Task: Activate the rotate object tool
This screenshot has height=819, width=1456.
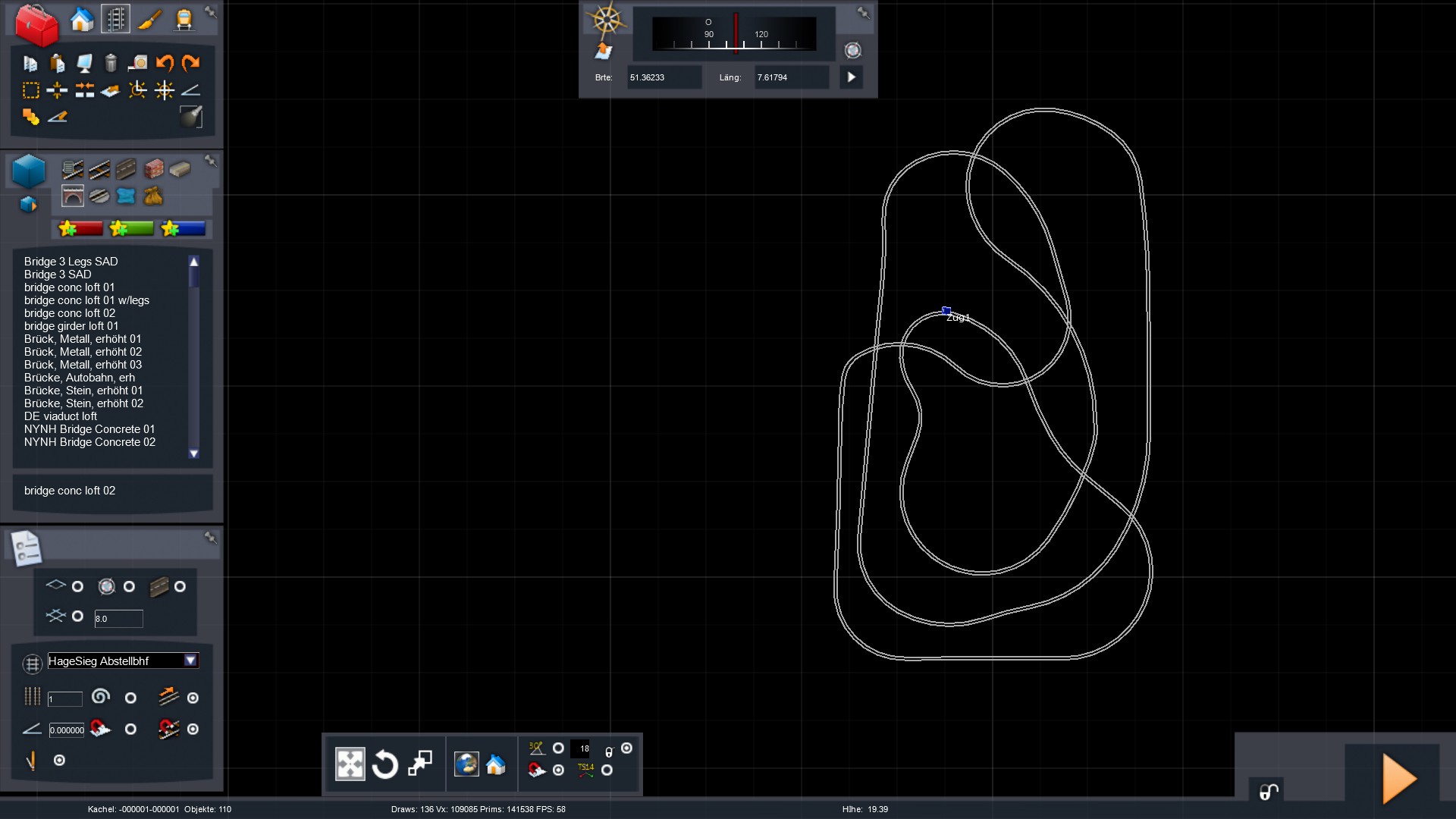Action: tap(384, 764)
